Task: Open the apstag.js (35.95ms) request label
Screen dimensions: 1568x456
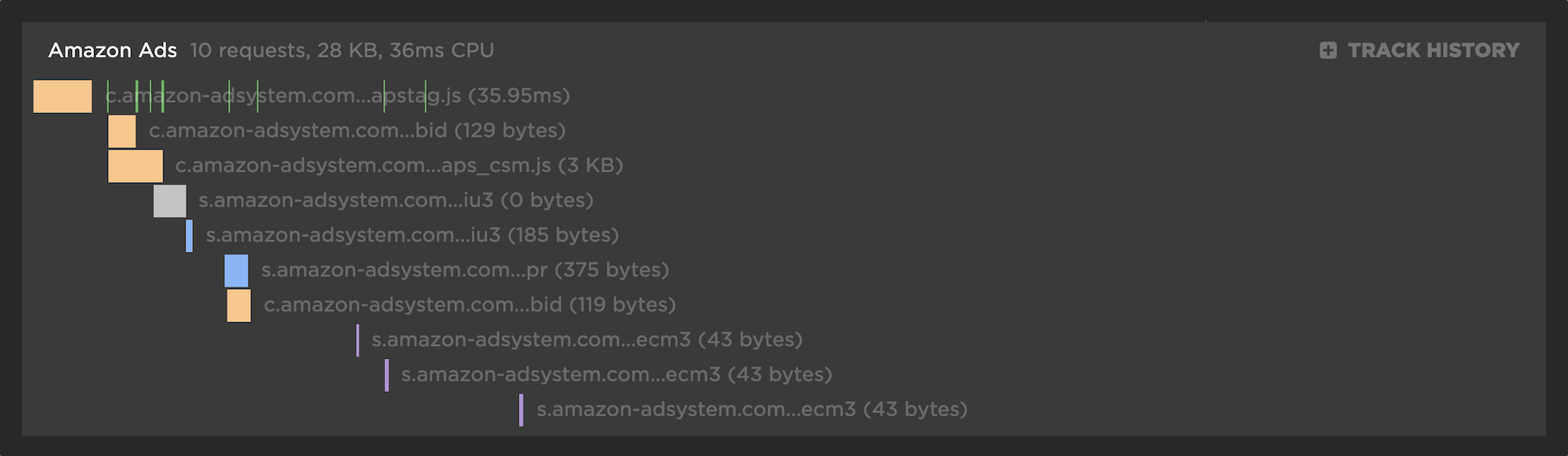Action: [337, 96]
